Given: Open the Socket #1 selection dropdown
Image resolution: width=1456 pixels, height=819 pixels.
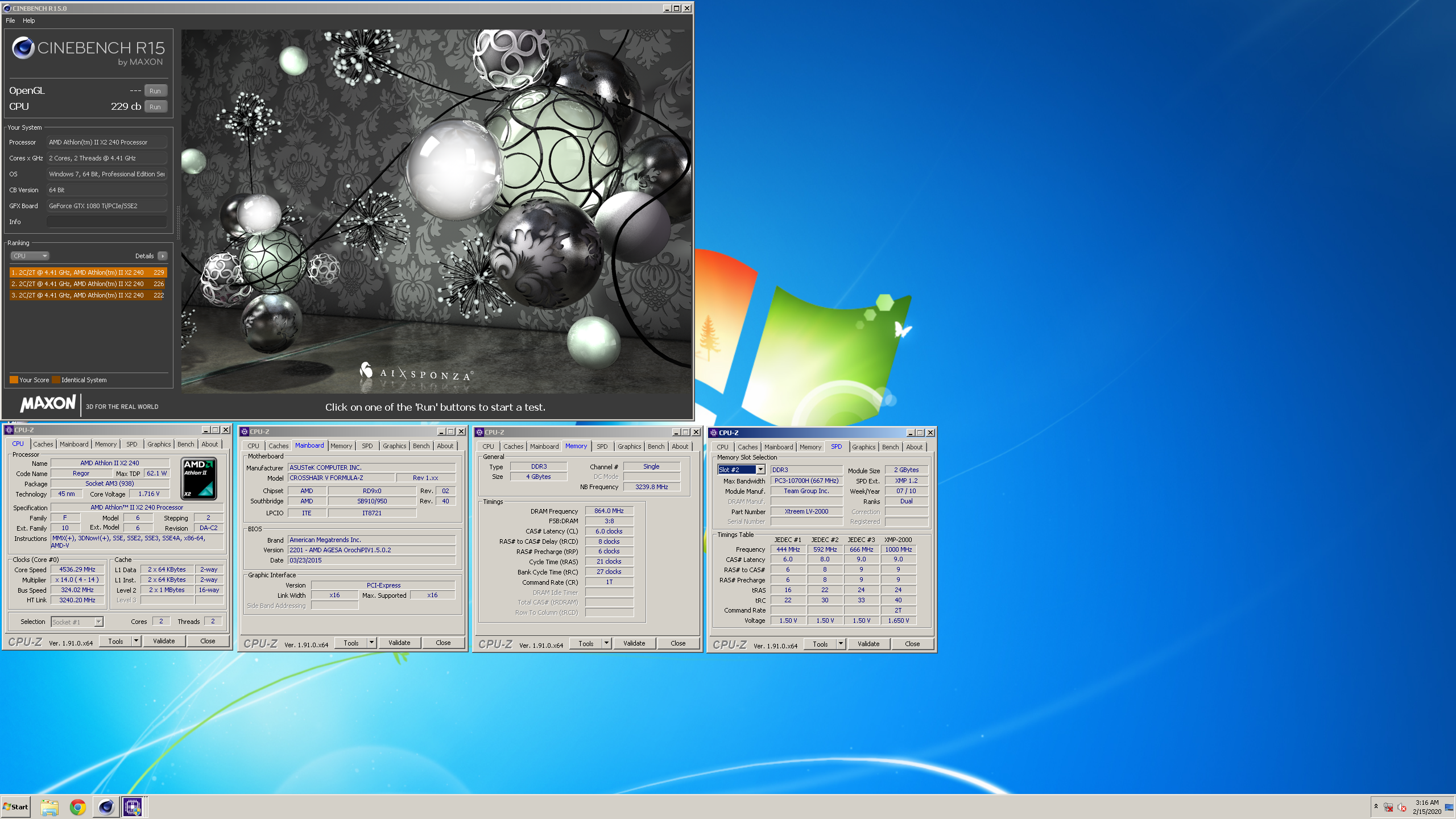Looking at the screenshot, I should [77, 622].
